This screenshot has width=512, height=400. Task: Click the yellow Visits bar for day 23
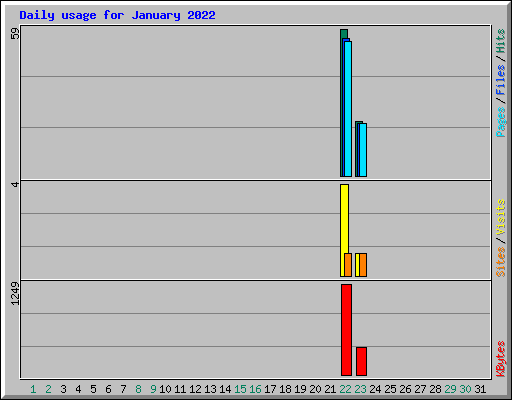[x=357, y=265]
